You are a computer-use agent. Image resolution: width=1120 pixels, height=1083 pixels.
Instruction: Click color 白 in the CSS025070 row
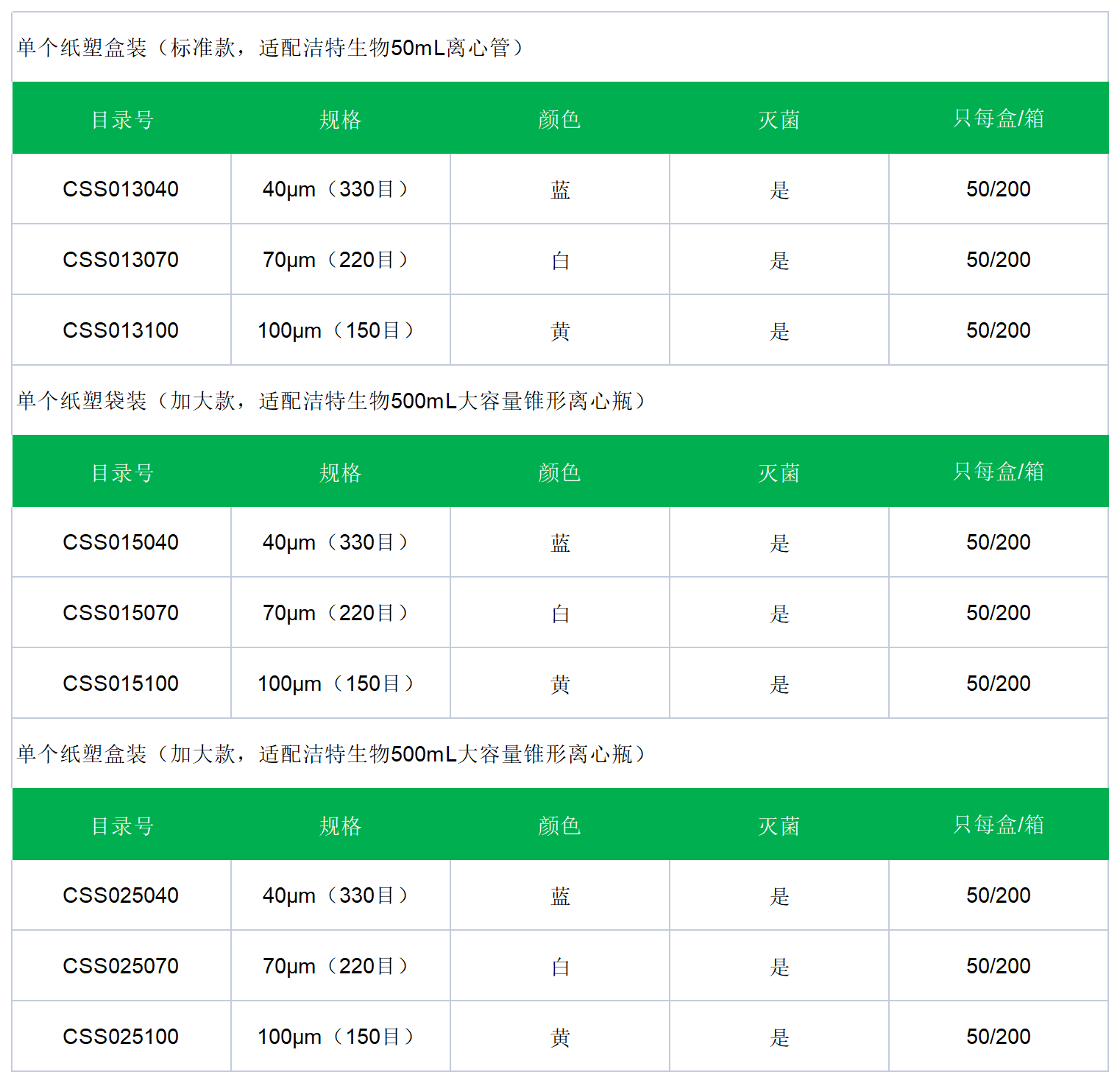[560, 967]
